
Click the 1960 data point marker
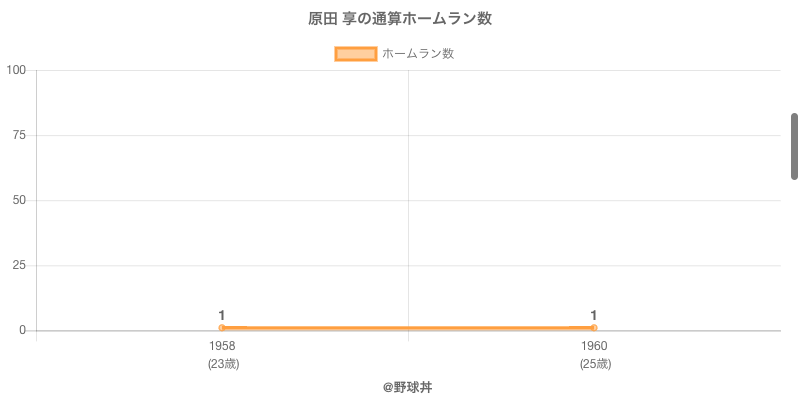pos(594,328)
